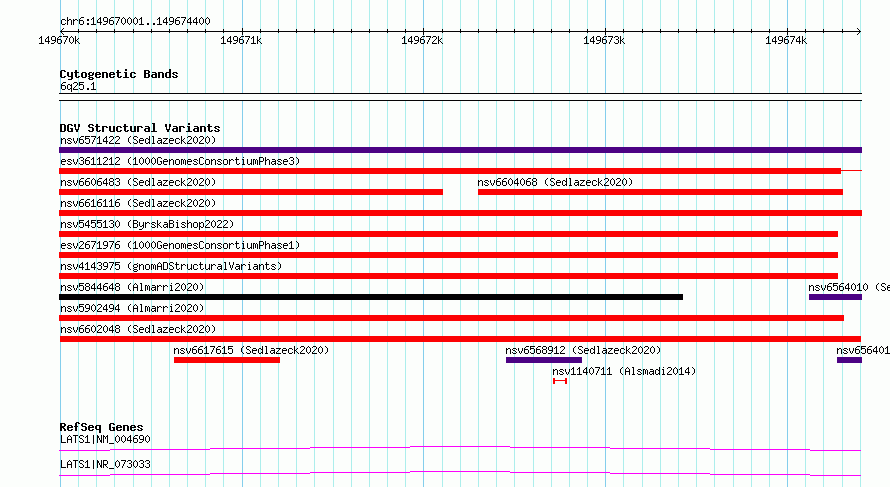890x487 pixels.
Task: Click the 149670k ruler tick label
Action: (59, 40)
